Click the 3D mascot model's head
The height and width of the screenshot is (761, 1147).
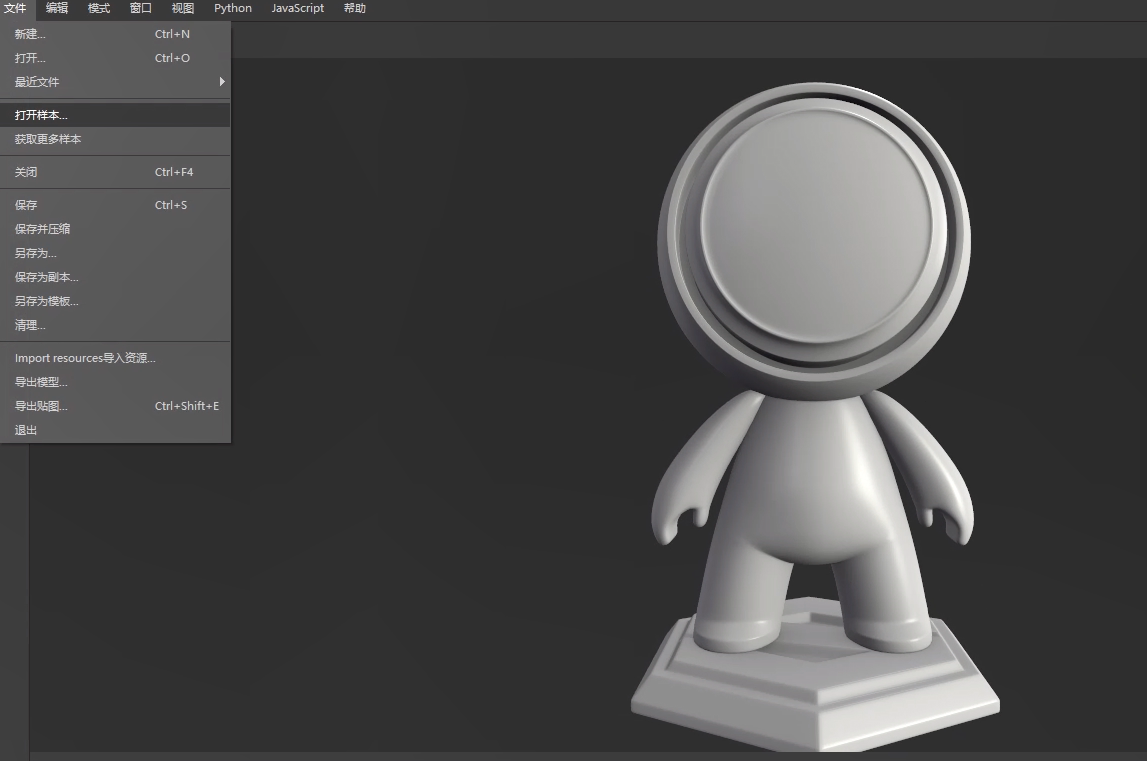pos(814,235)
